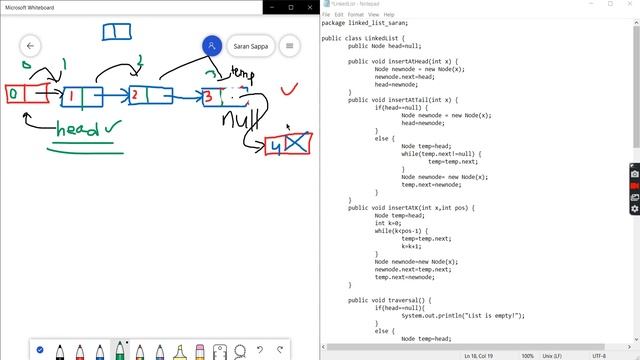640x360 pixels.
Task: Click 'public void insertAtHead(int x) {' line
Action: (403, 62)
